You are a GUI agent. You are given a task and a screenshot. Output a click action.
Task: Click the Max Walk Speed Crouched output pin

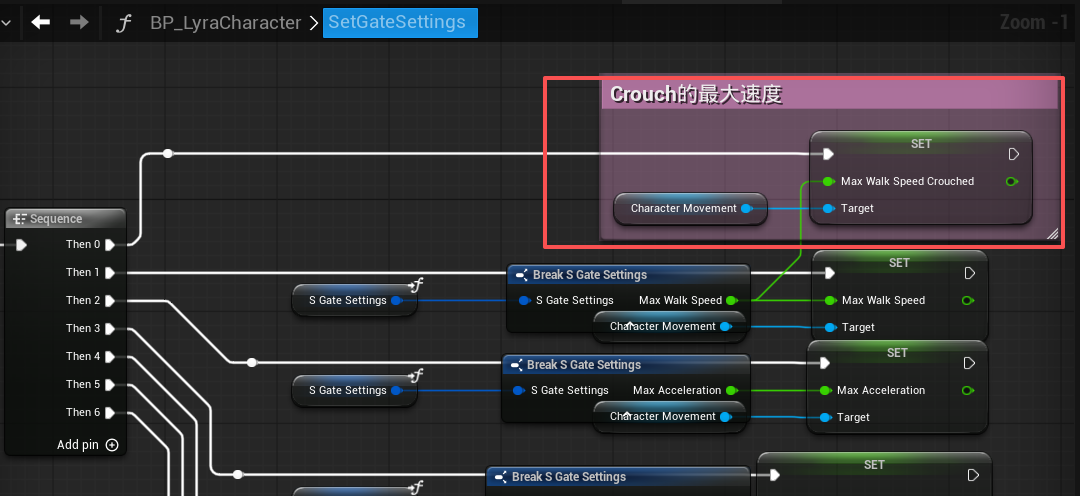tap(1012, 182)
